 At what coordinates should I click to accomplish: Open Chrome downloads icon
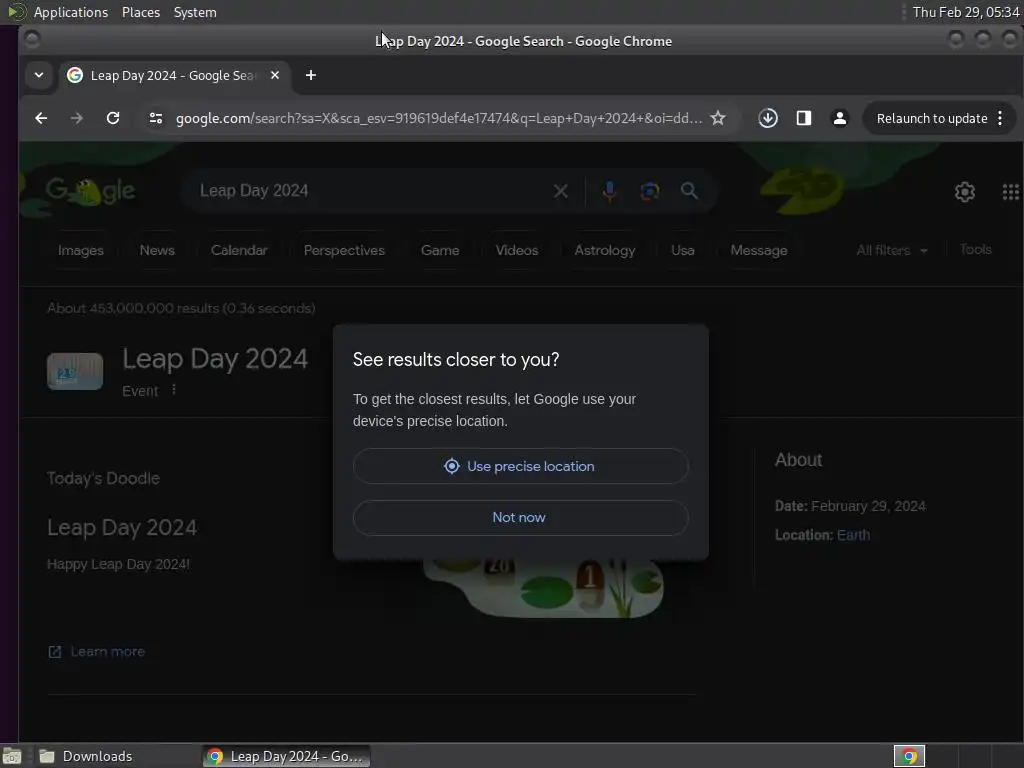768,118
